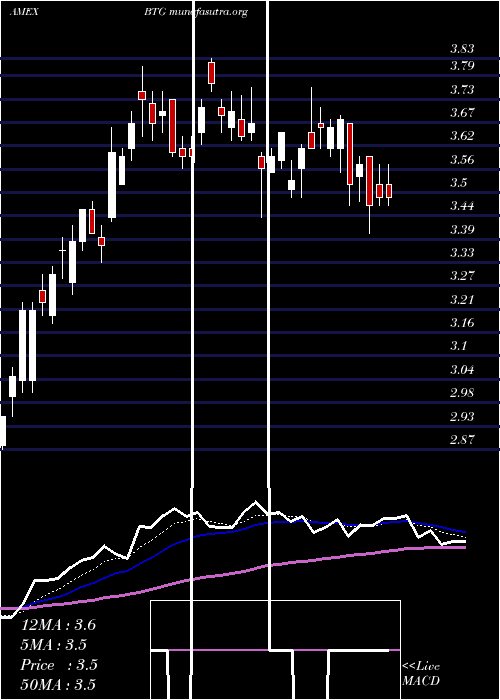Screen dimensions: 500x700
Task: Select the 3.79 price axis label
Action: pos(462,66)
